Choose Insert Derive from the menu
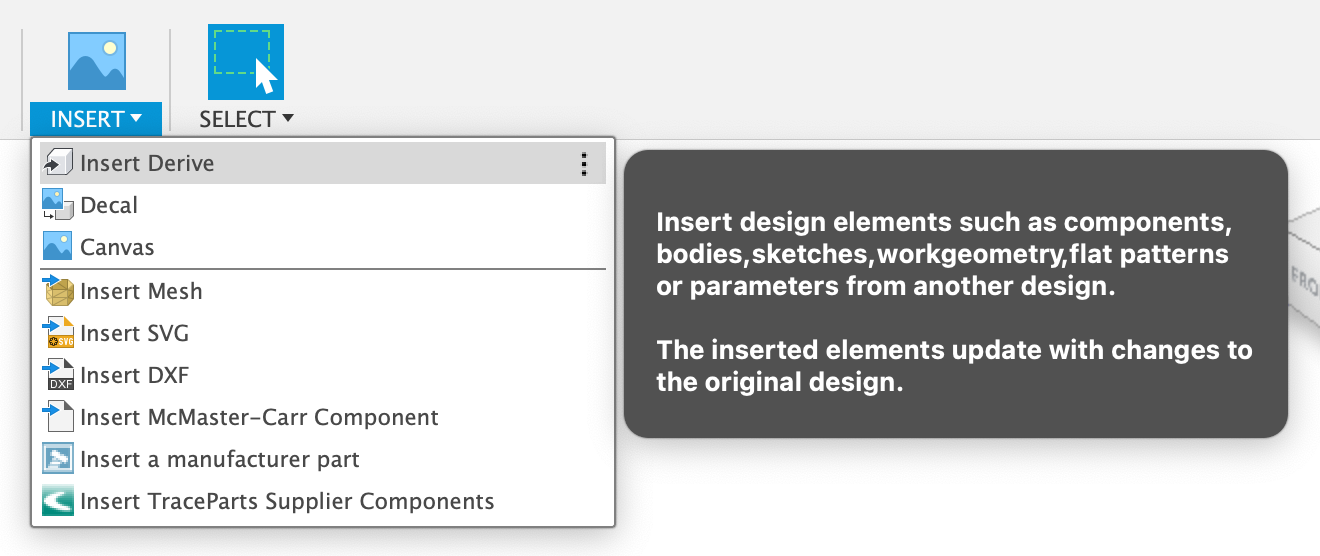The image size is (1320, 556). 147,163
